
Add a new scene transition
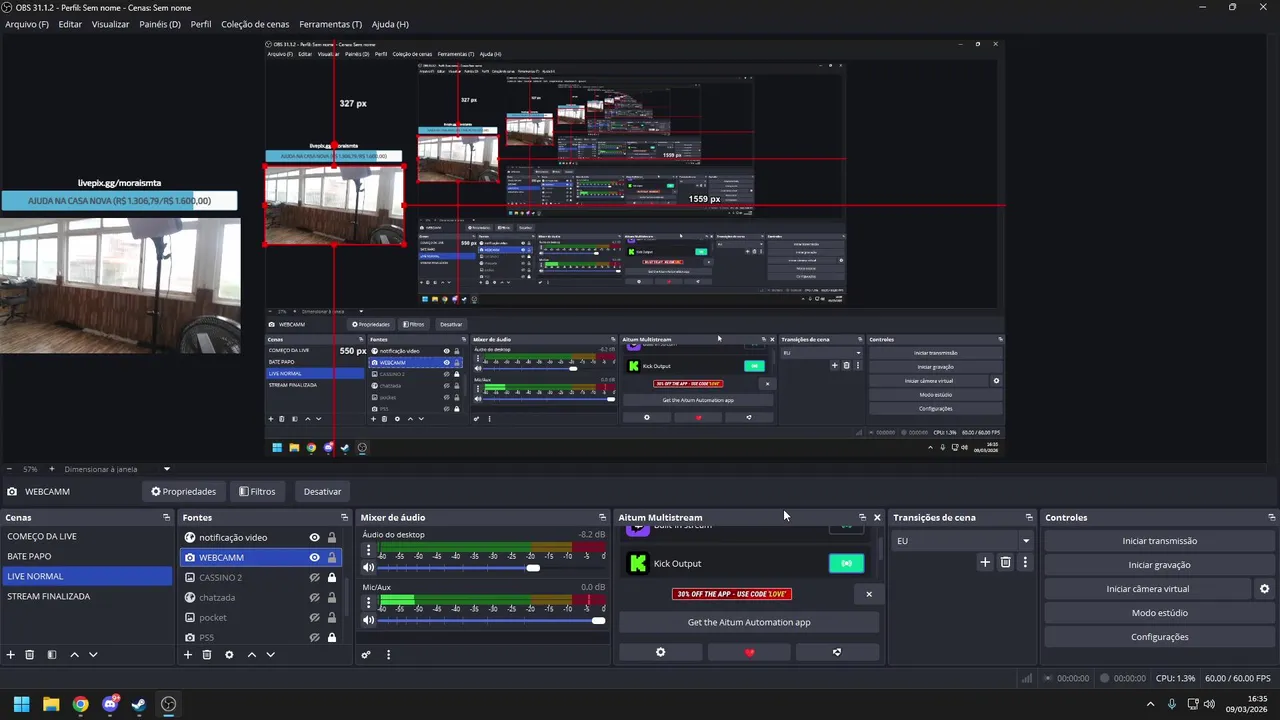point(985,562)
